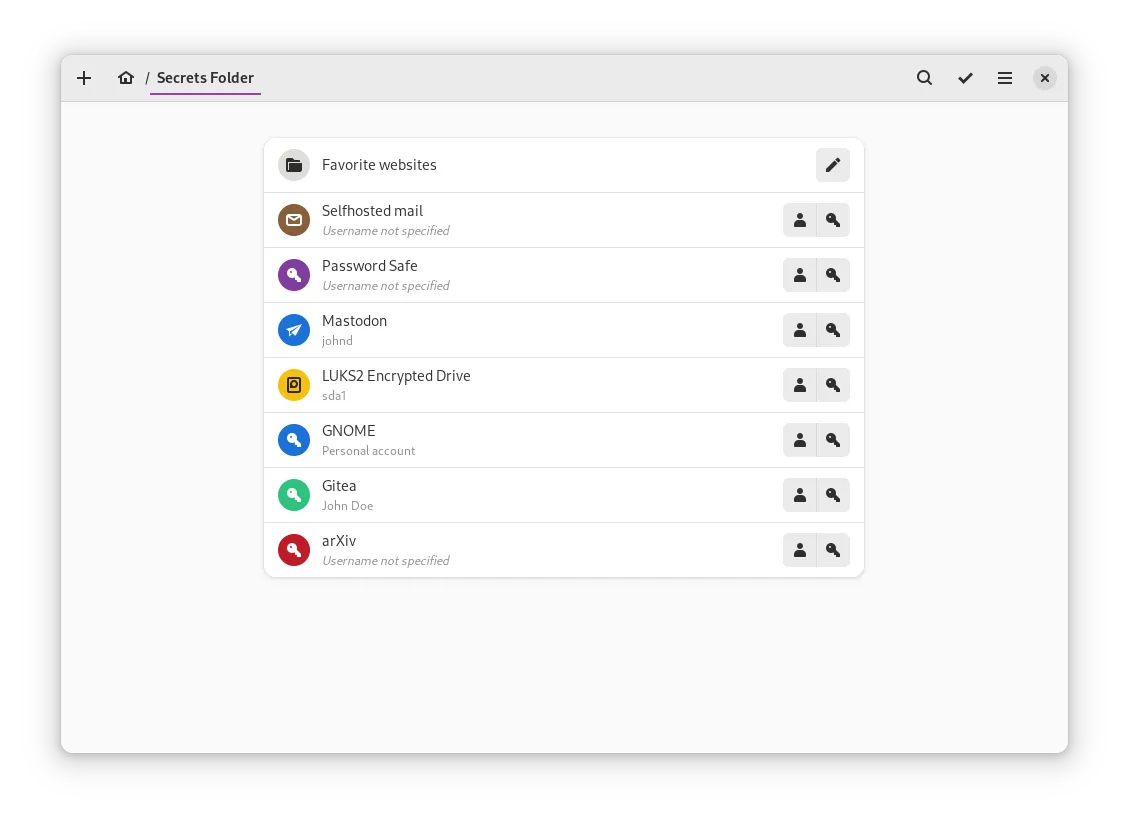
Task: Copy password for Selfhosted mail entry
Action: click(833, 220)
